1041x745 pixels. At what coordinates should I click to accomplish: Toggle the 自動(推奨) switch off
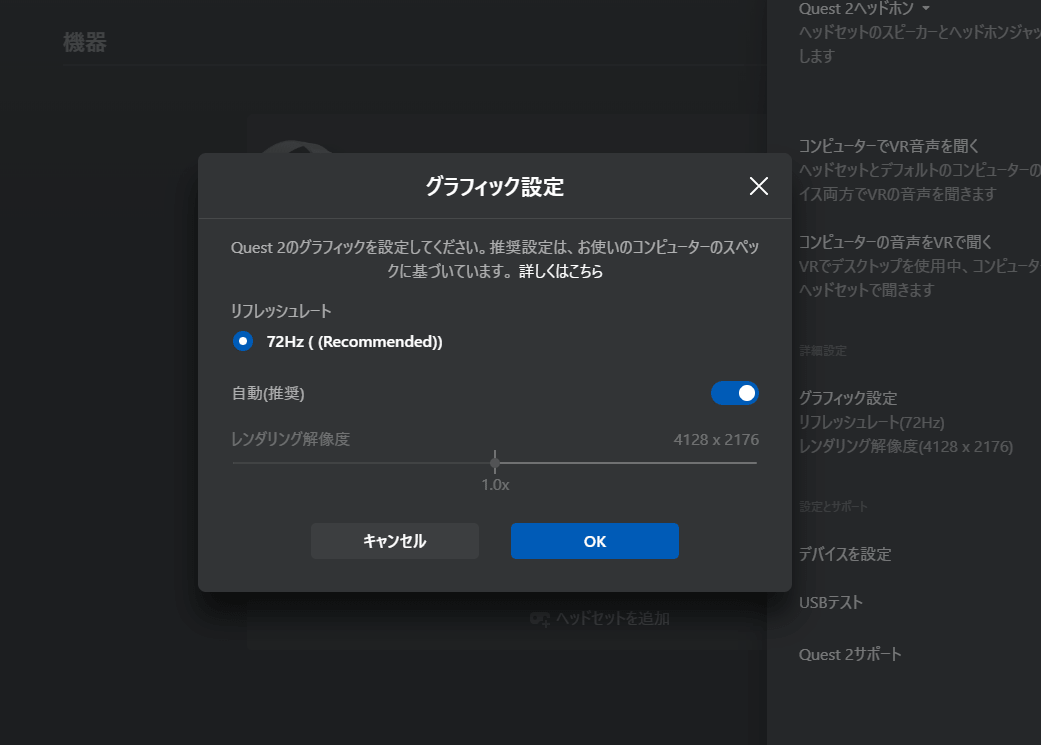coord(734,393)
